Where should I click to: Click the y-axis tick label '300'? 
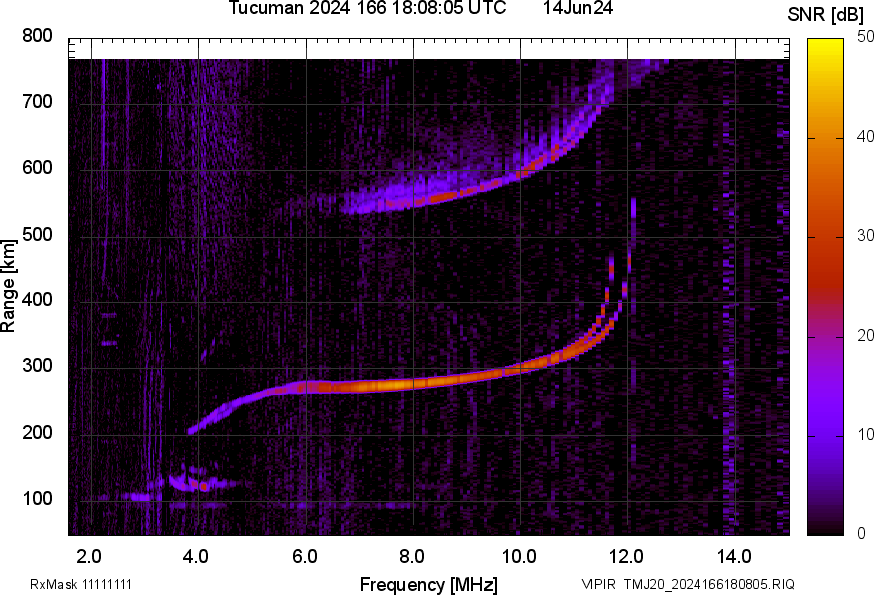tap(37, 366)
